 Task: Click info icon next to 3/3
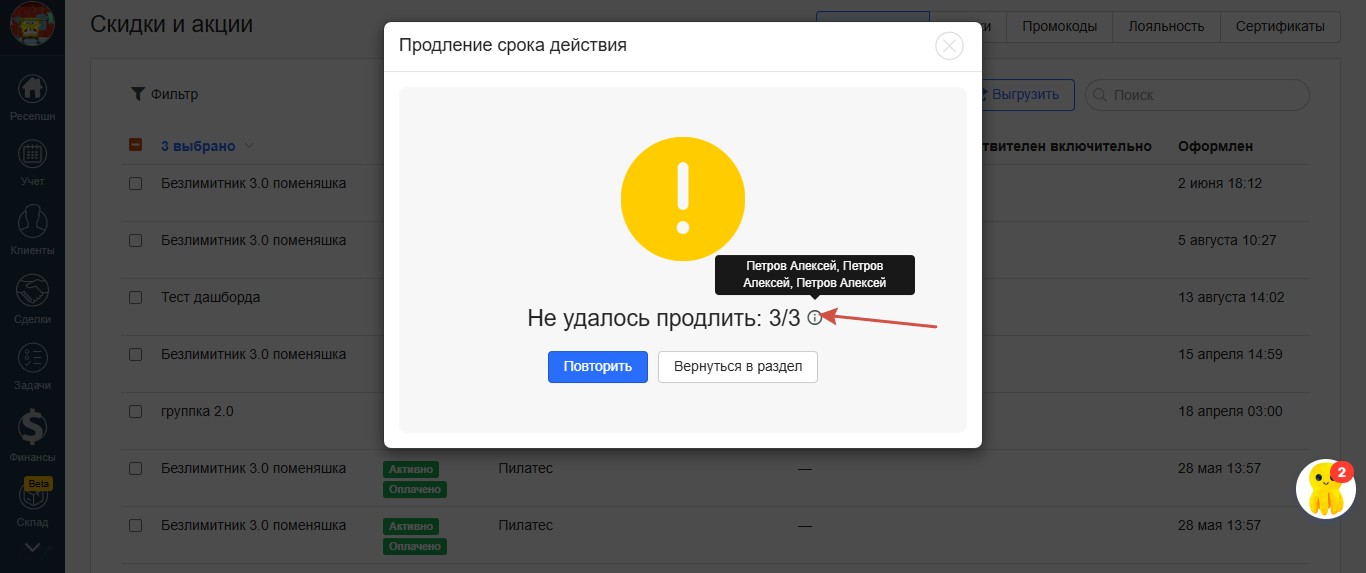[815, 318]
